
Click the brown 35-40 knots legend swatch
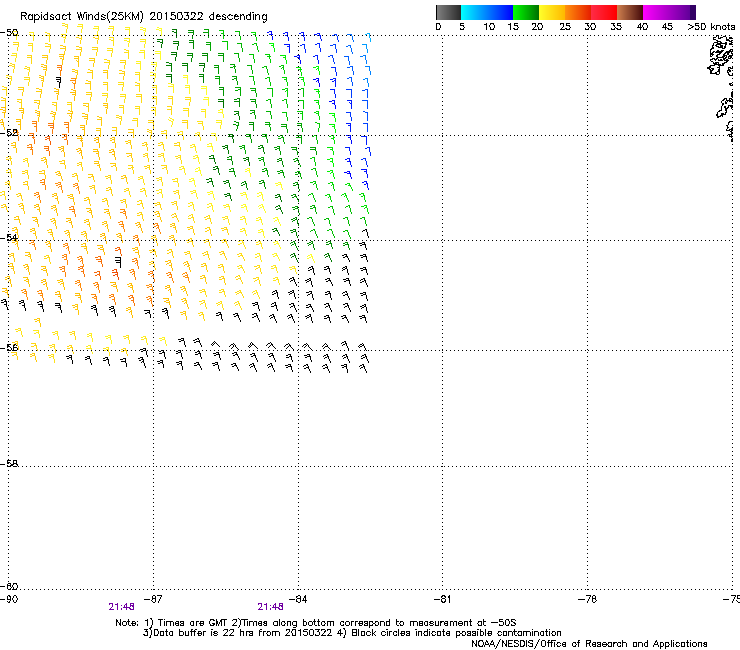(x=630, y=12)
